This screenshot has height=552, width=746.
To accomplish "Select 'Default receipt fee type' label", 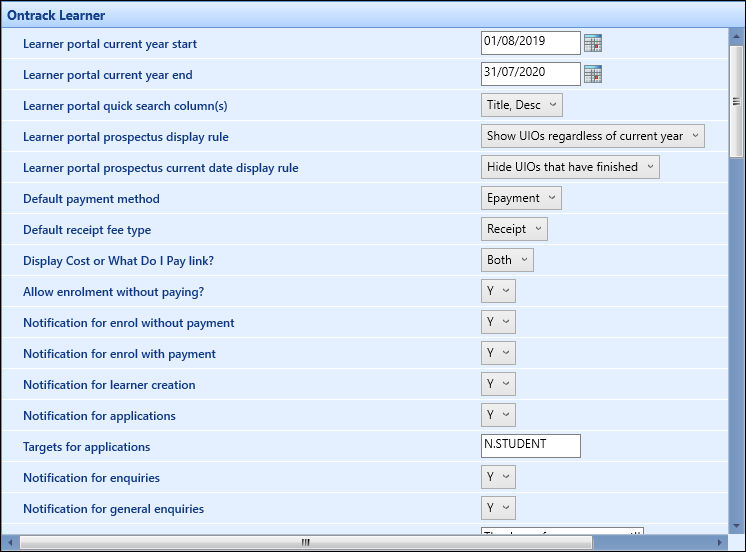I will pos(87,230).
